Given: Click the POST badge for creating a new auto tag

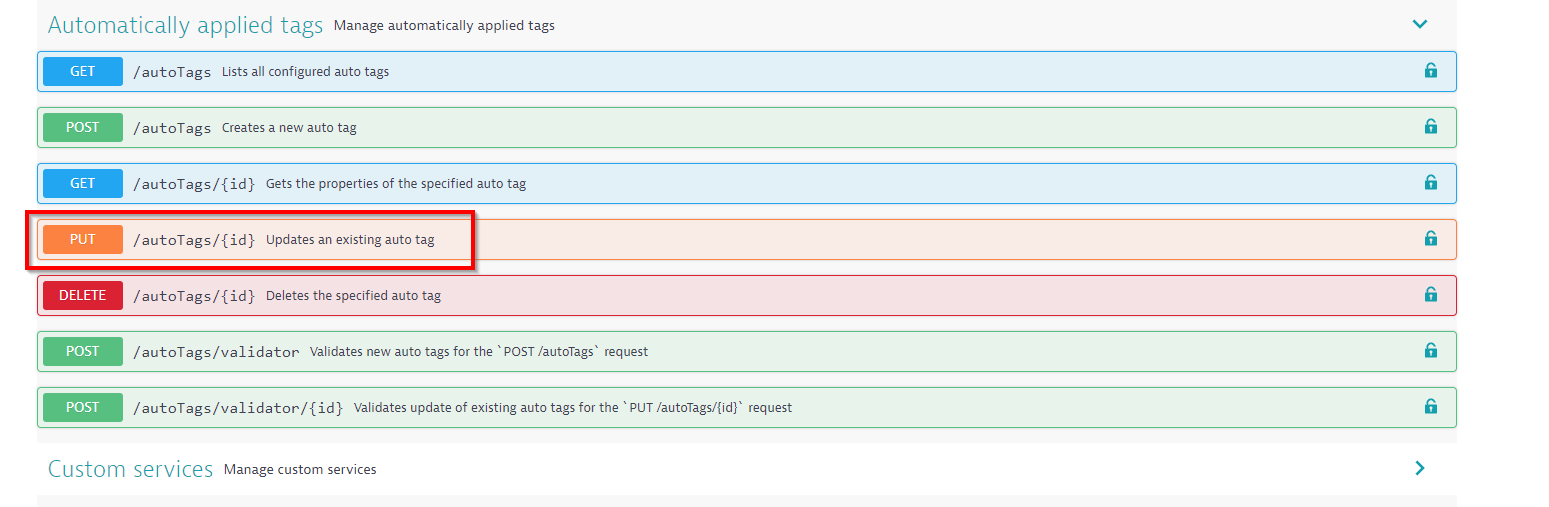Looking at the screenshot, I should (x=83, y=128).
